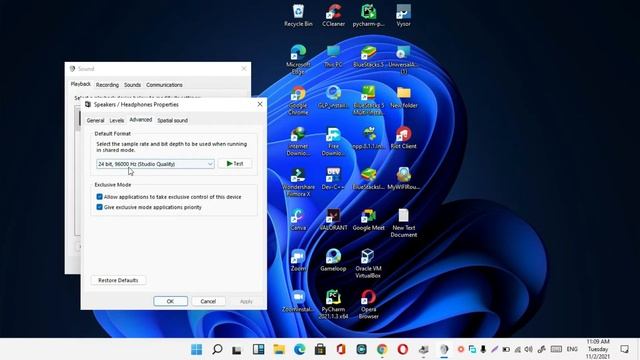640x360 pixels.
Task: Select the Canva desktop shortcut
Action: 298,220
